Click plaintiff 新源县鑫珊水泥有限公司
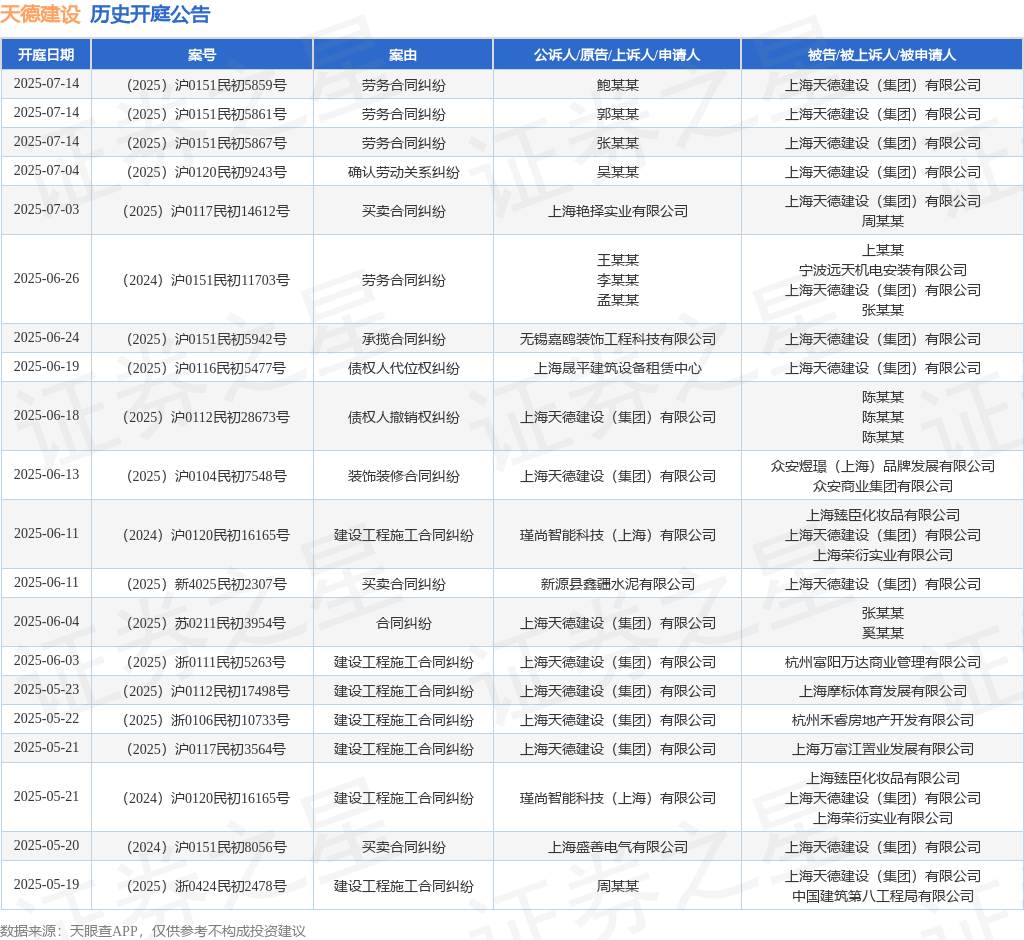1024x940 pixels. 617,584
